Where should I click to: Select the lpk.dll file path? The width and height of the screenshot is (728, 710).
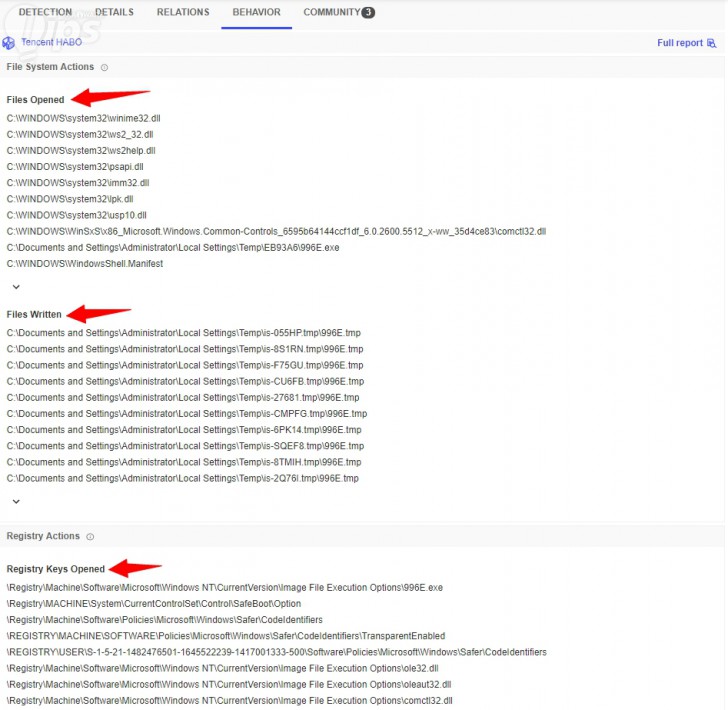70,199
